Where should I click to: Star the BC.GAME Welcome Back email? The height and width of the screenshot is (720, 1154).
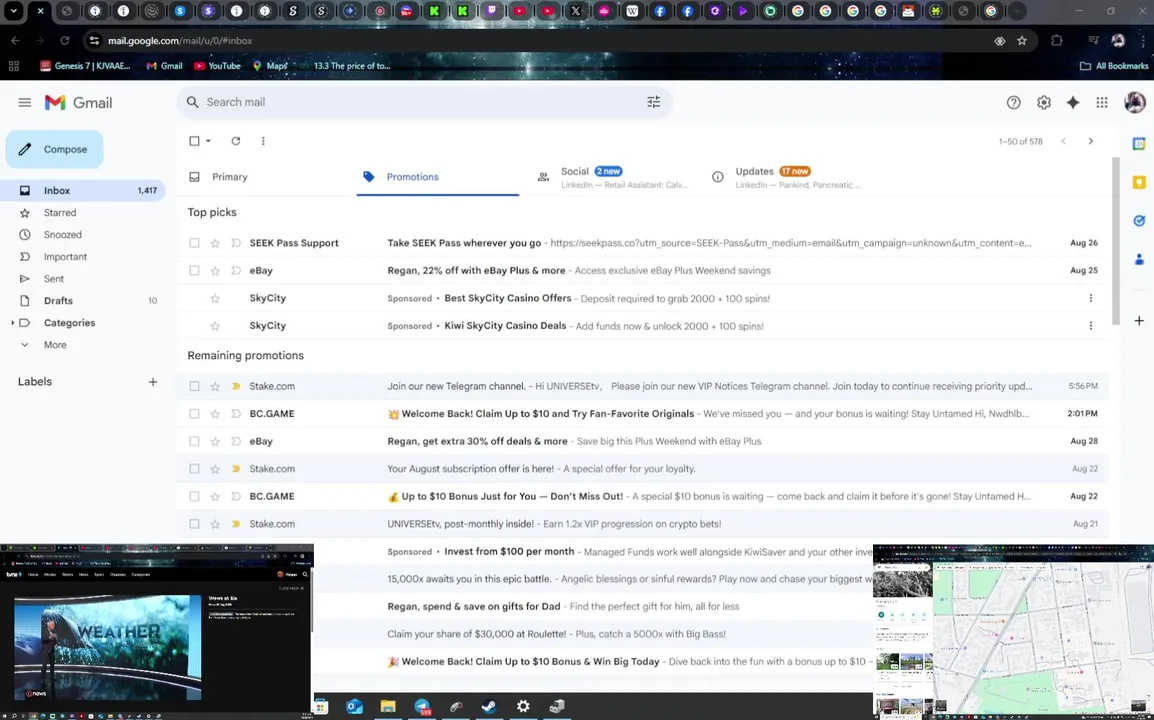tap(215, 414)
